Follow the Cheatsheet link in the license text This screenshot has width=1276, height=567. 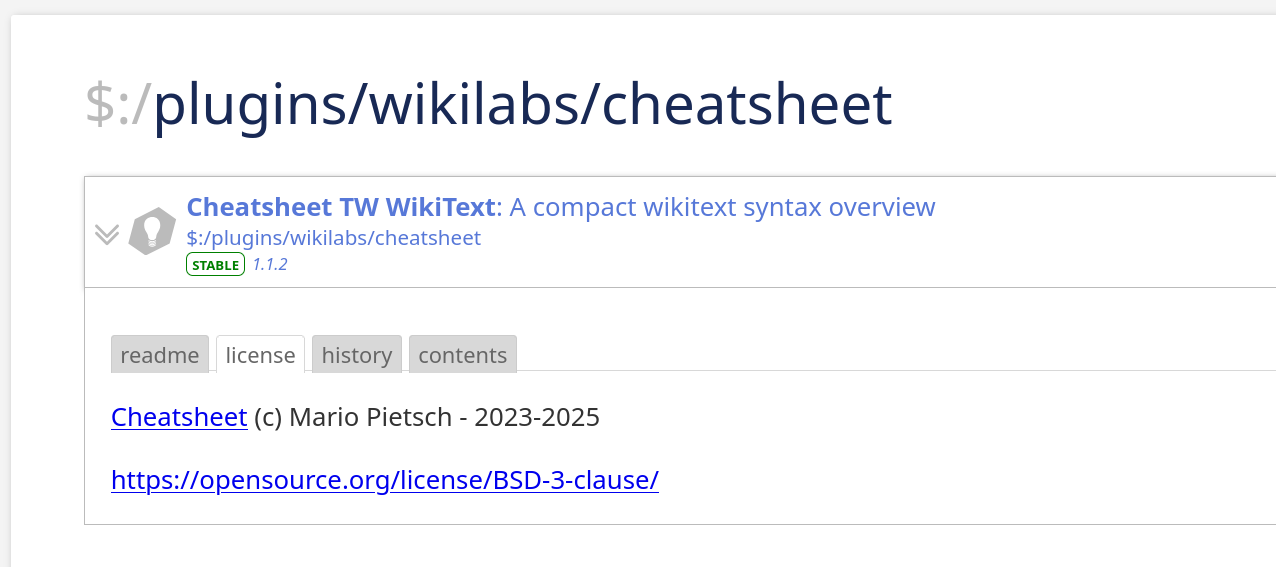(x=179, y=417)
